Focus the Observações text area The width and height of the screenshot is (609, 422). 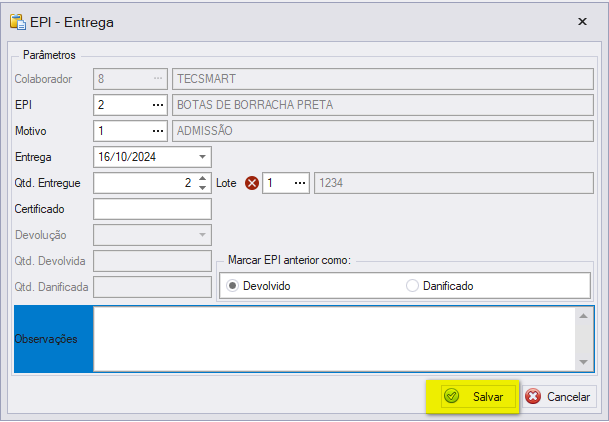click(334, 339)
